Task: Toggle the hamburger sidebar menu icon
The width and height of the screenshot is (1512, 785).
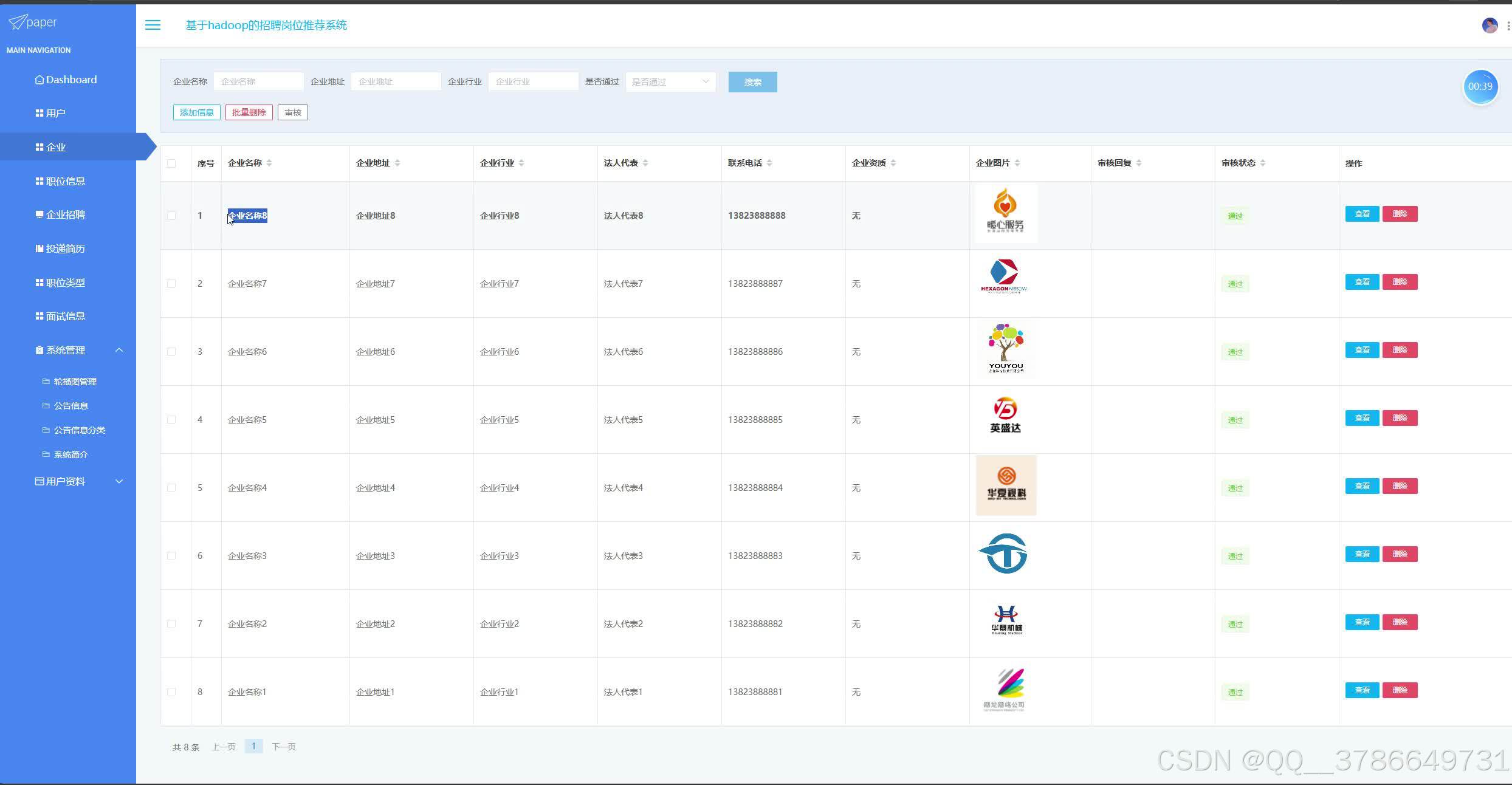Action: click(153, 25)
